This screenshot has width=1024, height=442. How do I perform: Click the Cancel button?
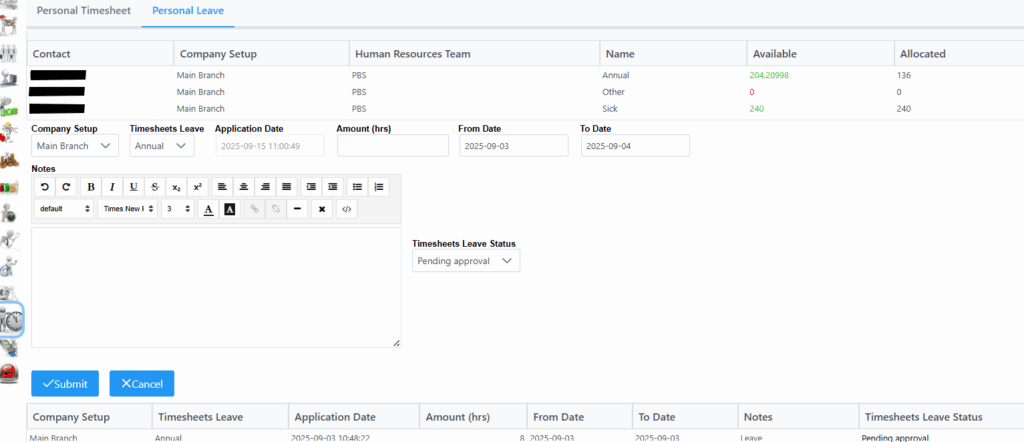(142, 383)
